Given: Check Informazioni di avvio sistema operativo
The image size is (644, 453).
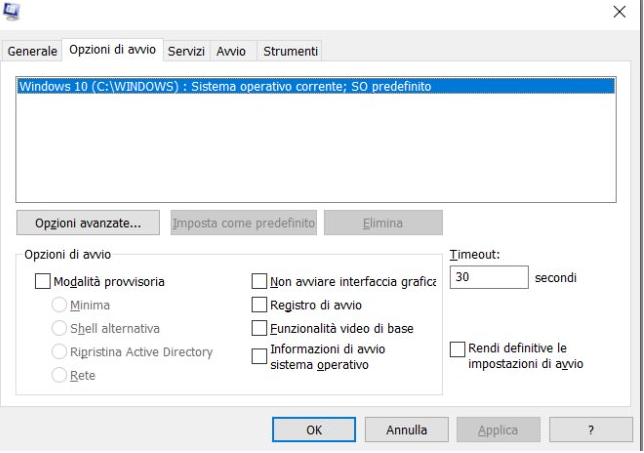Looking at the screenshot, I should click(x=259, y=357).
